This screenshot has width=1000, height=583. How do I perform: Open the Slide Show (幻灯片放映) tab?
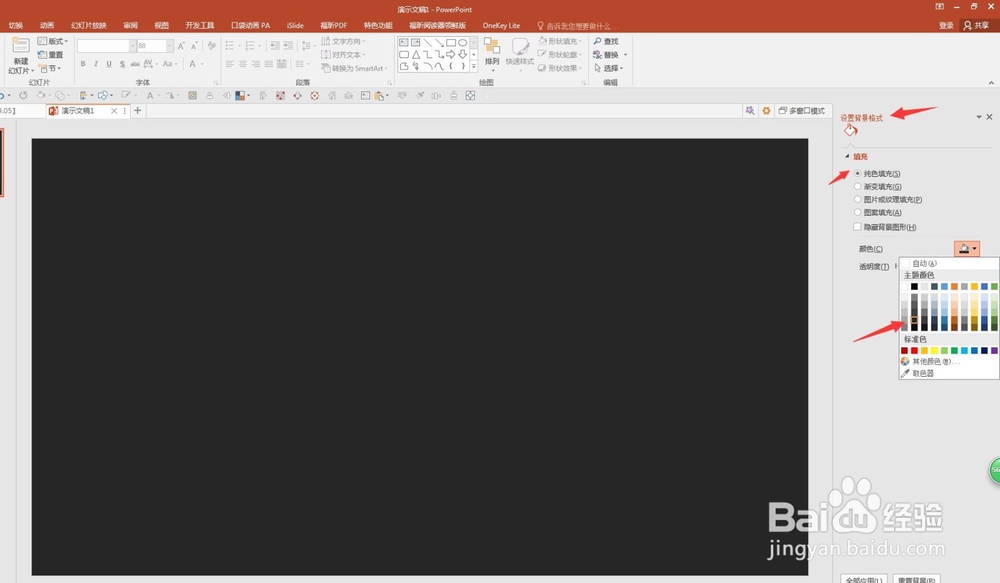(89, 26)
